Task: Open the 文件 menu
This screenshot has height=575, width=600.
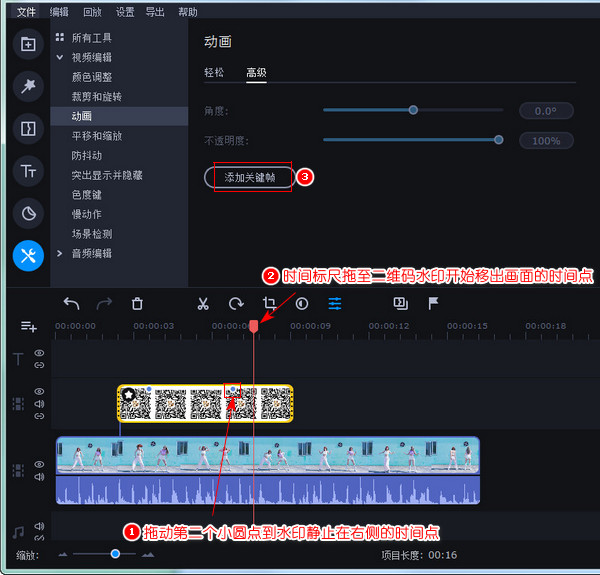Action: click(26, 12)
